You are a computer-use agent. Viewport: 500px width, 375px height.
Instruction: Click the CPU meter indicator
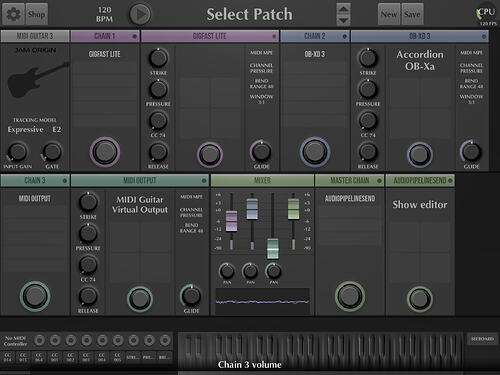coord(486,13)
